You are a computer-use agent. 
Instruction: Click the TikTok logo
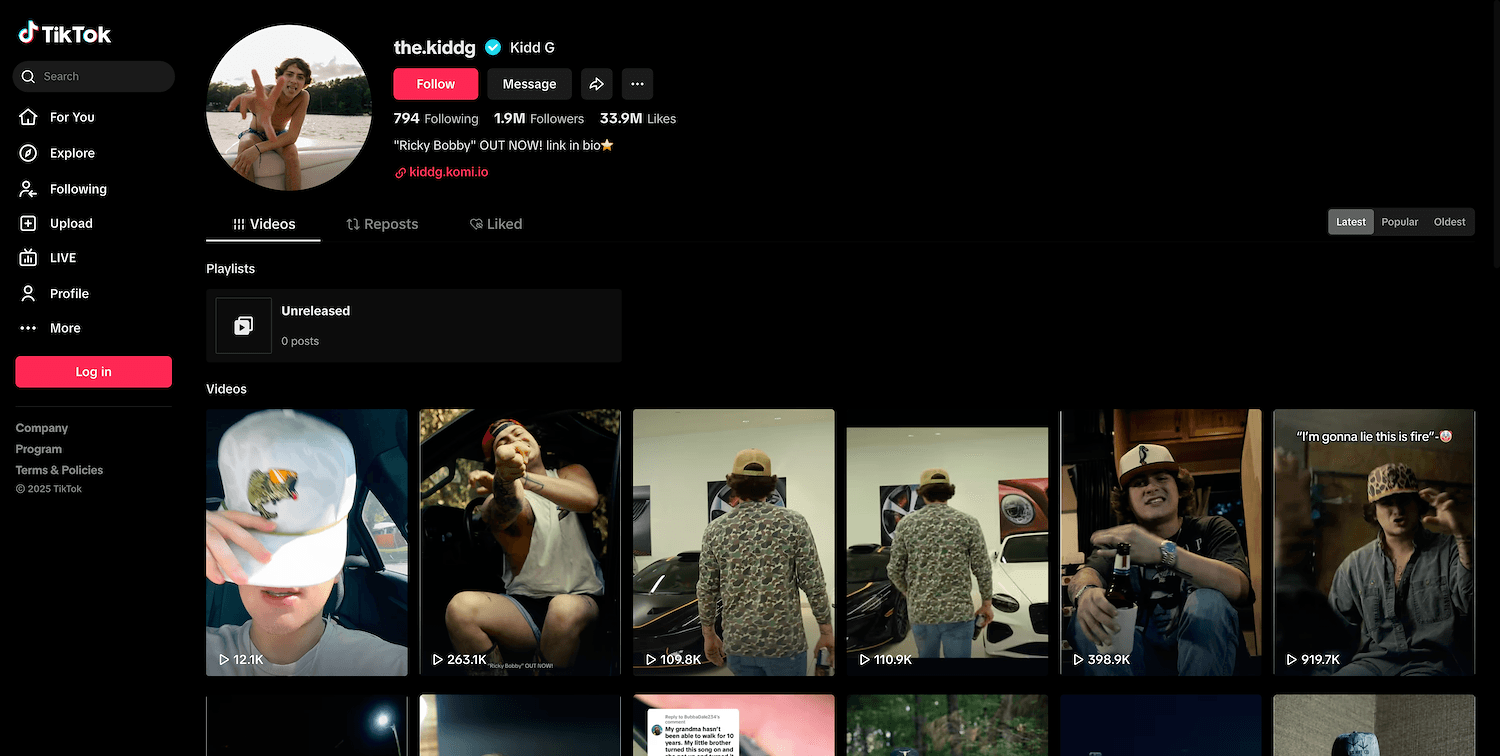click(65, 34)
